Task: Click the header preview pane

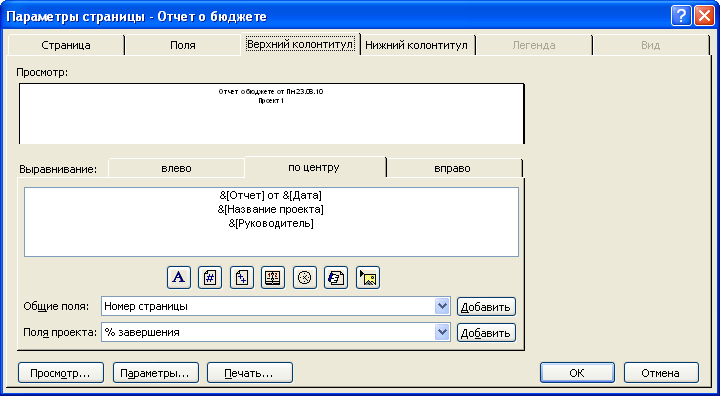Action: pos(271,113)
